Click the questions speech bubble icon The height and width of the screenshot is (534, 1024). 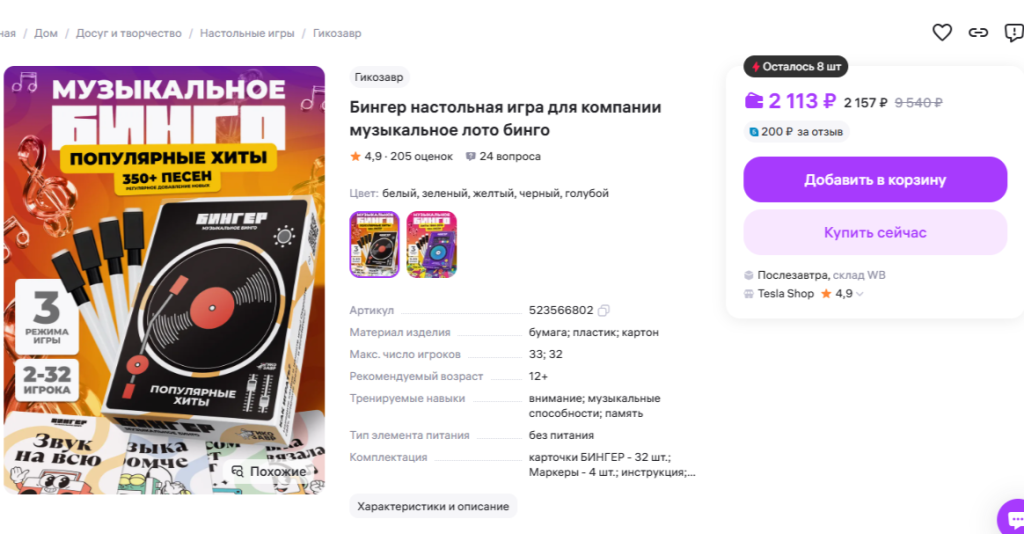pyautogui.click(x=470, y=157)
